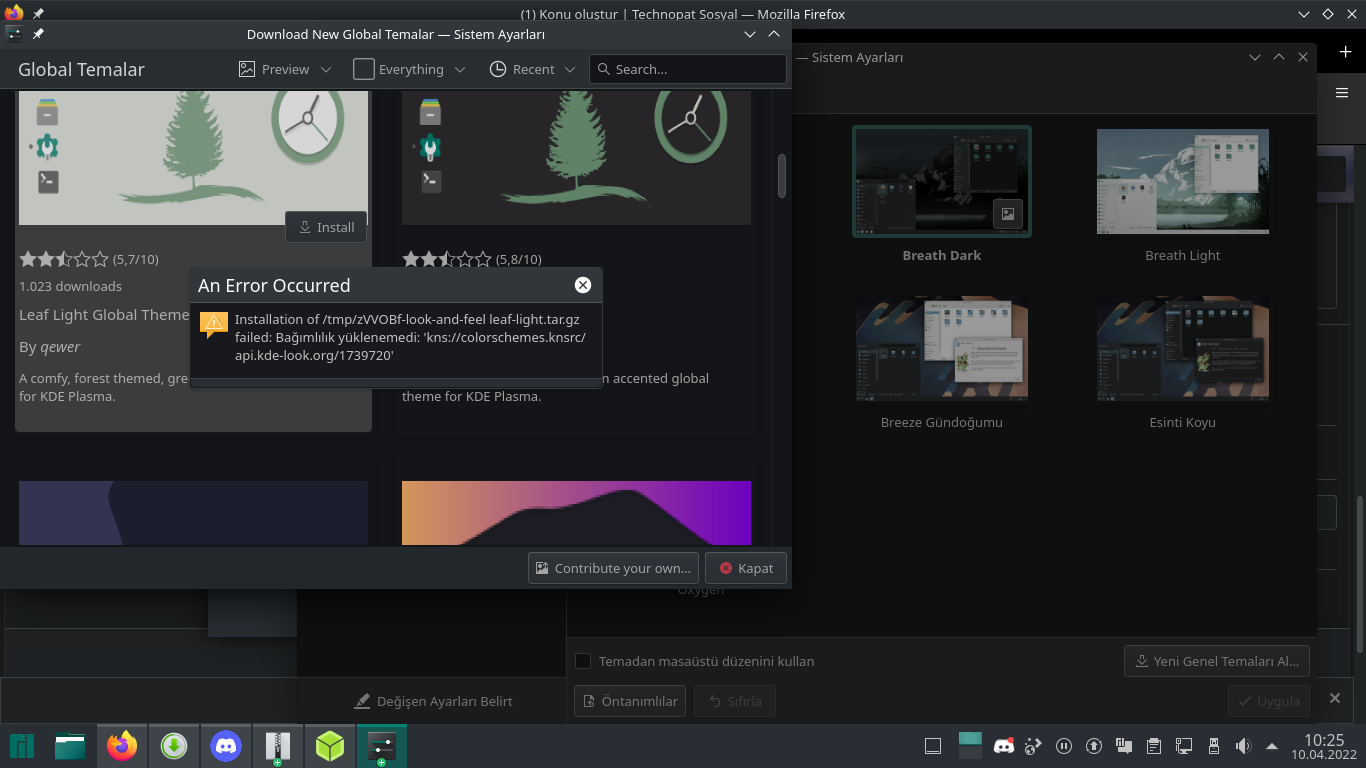1366x768 pixels.
Task: Click the preview image icon on Breath Dark
Action: click(x=1008, y=213)
